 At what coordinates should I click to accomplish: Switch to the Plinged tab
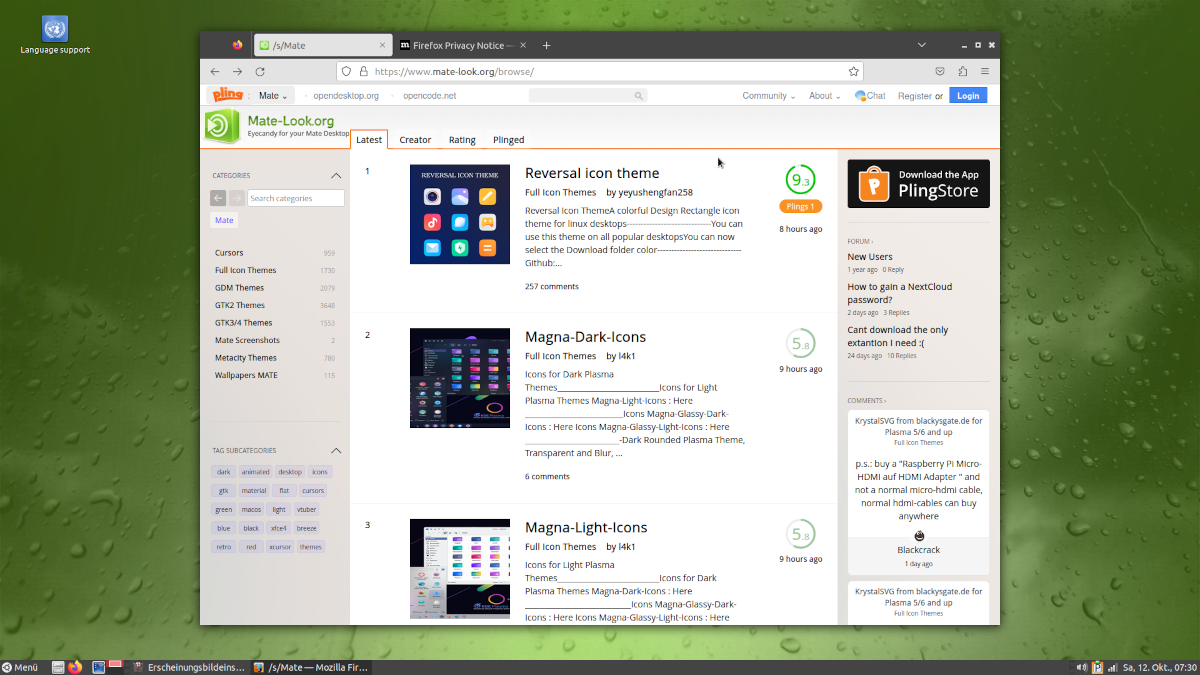click(508, 140)
